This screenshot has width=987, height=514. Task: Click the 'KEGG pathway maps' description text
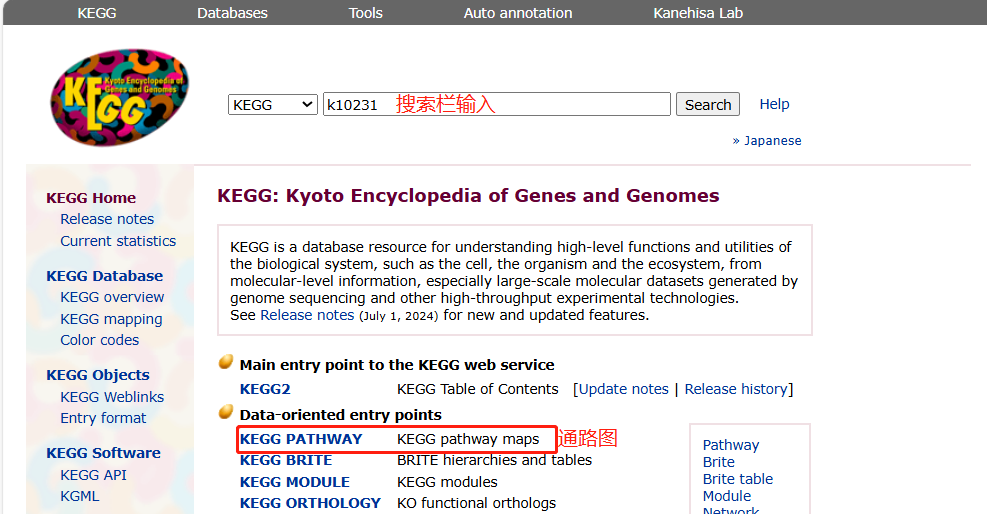click(x=468, y=439)
